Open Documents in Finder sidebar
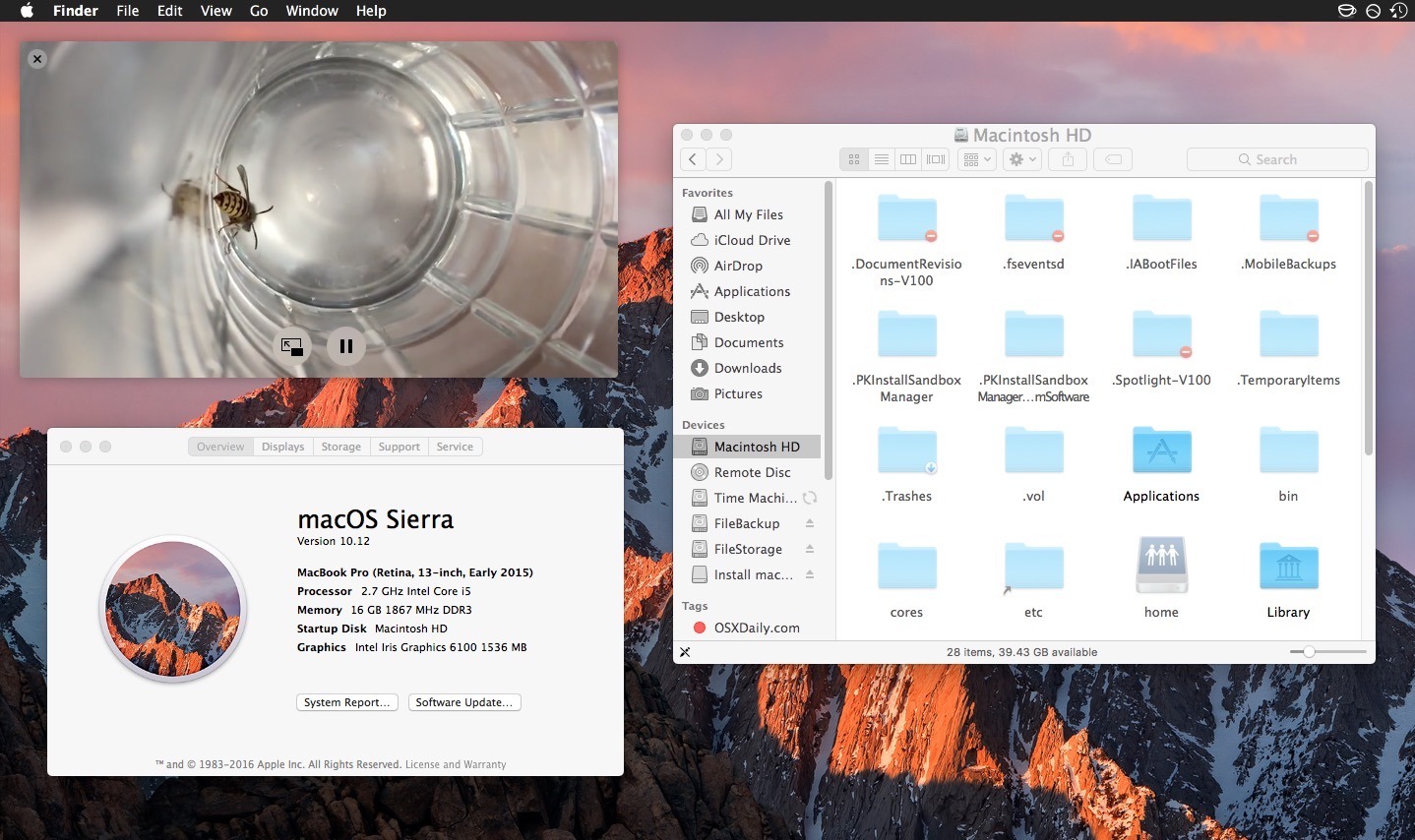Image resolution: width=1415 pixels, height=840 pixels. tap(748, 342)
